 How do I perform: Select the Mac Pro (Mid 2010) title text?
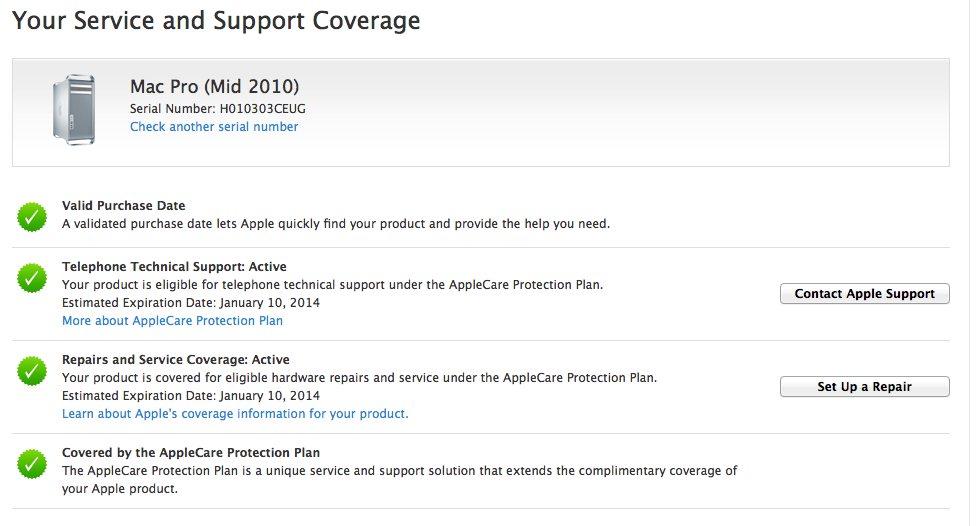click(x=215, y=86)
